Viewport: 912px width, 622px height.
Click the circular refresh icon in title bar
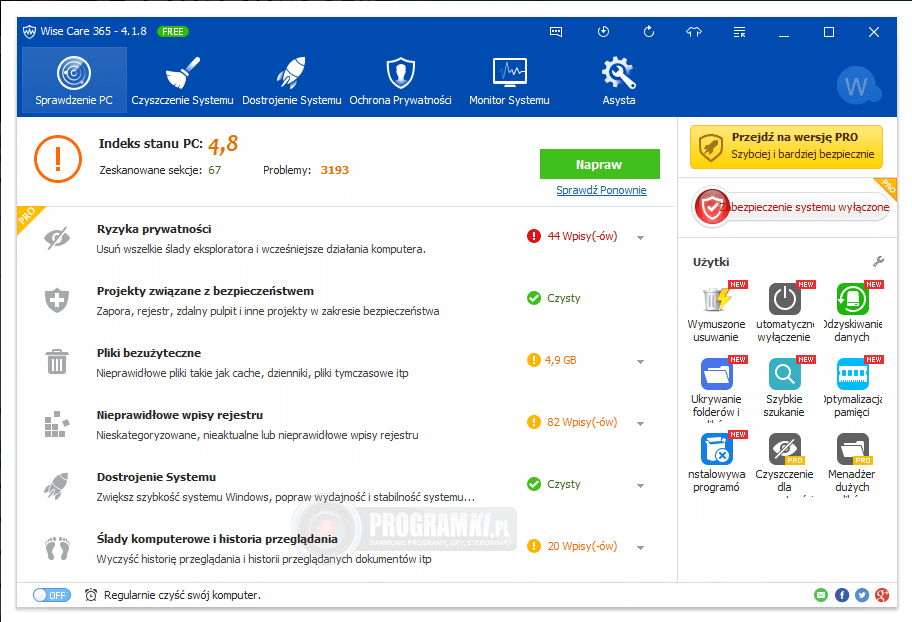tap(649, 31)
